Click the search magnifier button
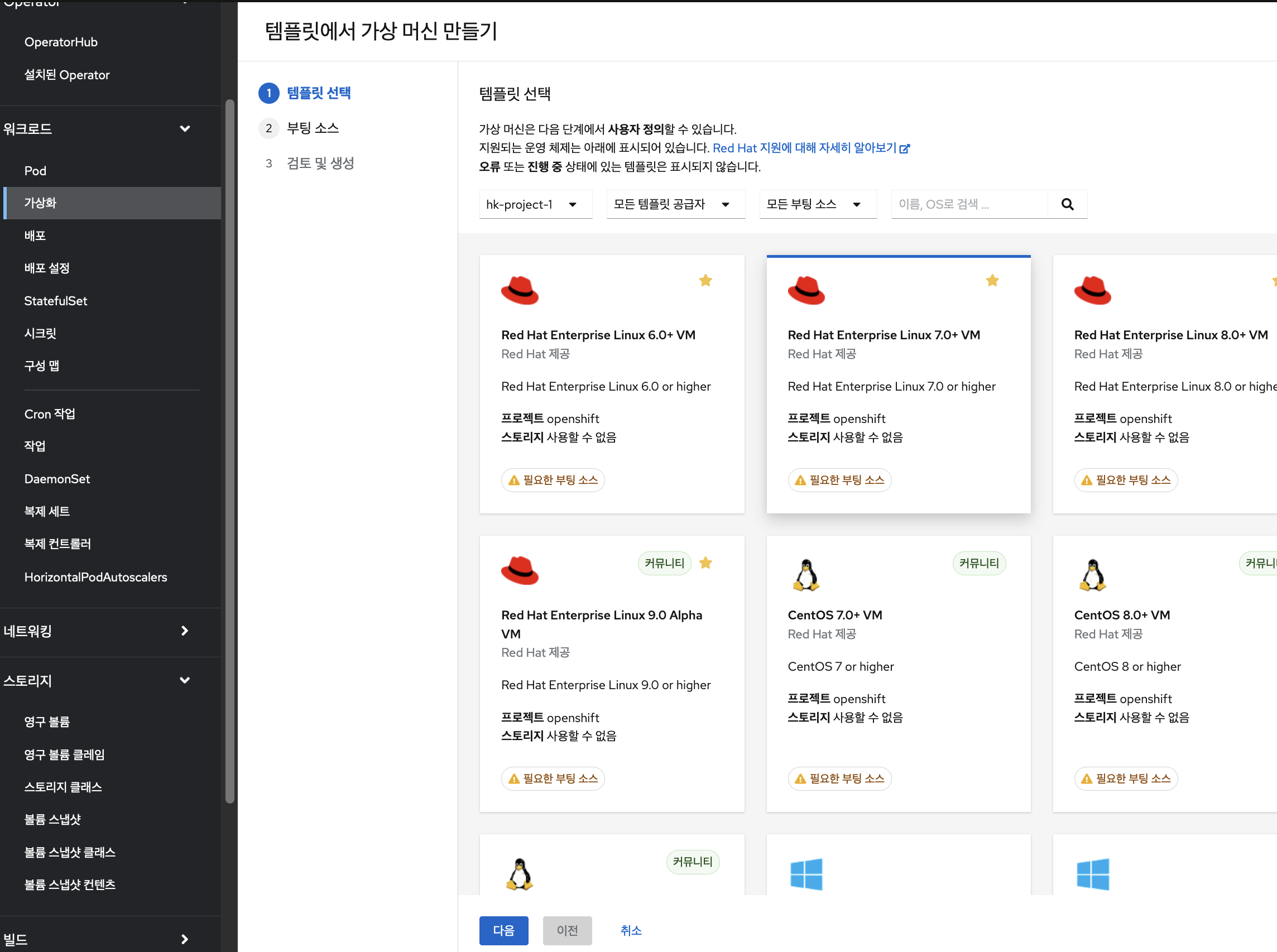Viewport: 1277px width, 952px height. tap(1067, 205)
